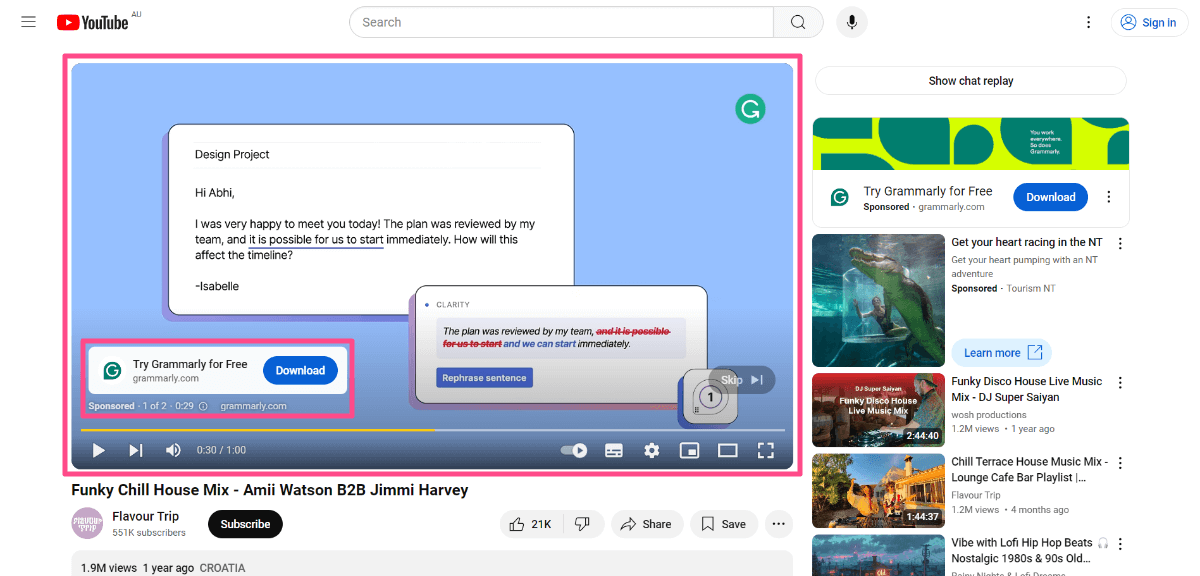Skip to the next video
The width and height of the screenshot is (1200, 576).
click(x=136, y=451)
